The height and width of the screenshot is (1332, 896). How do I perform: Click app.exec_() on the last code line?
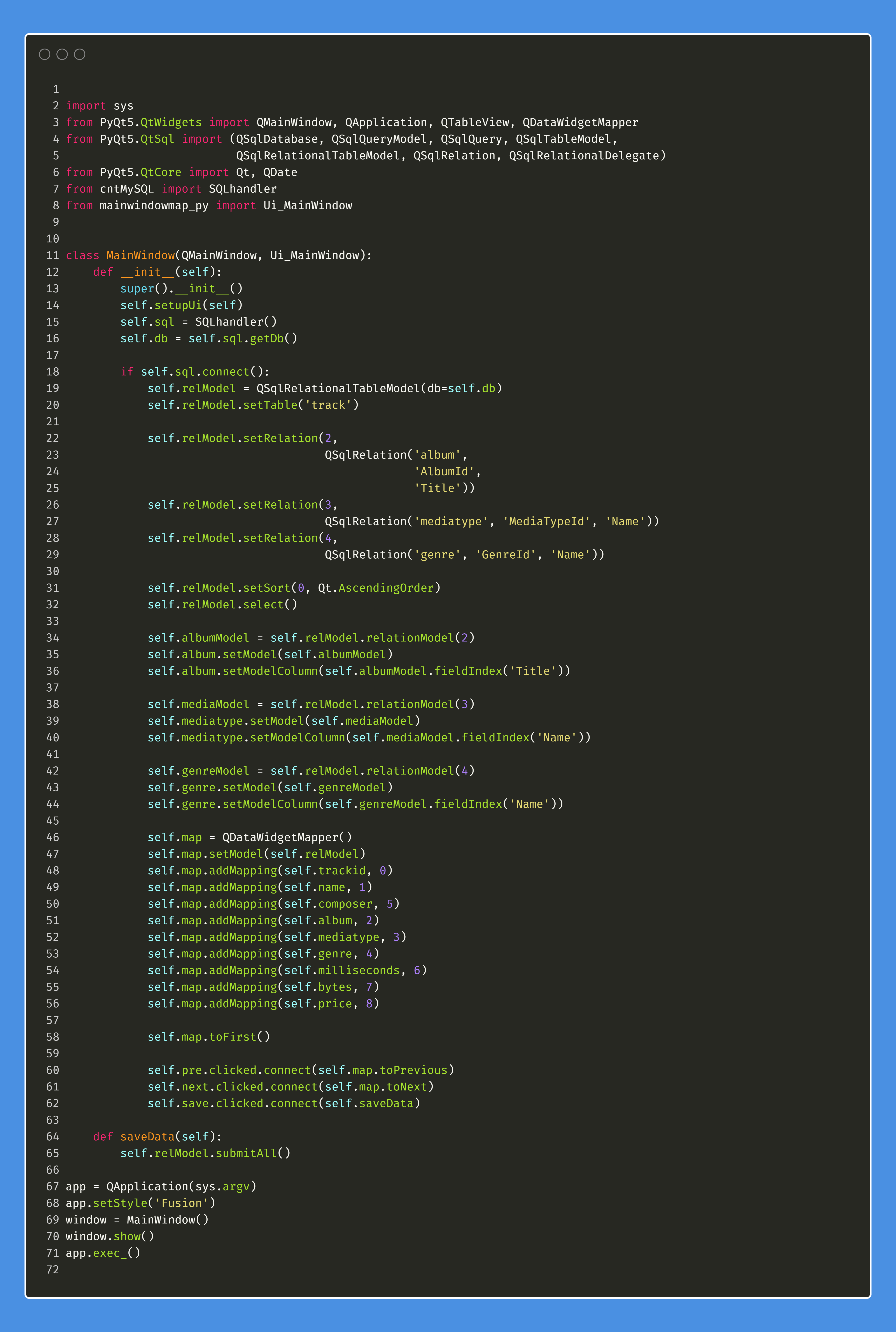tap(103, 1253)
